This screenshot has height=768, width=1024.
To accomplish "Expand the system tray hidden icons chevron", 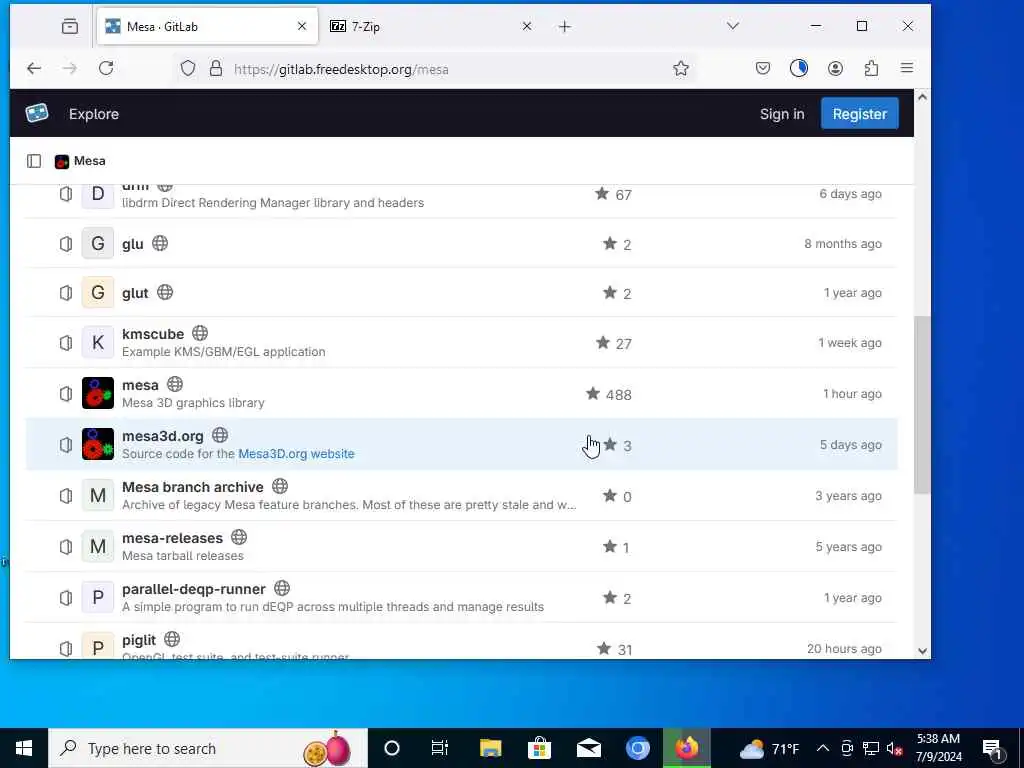I will [823, 748].
